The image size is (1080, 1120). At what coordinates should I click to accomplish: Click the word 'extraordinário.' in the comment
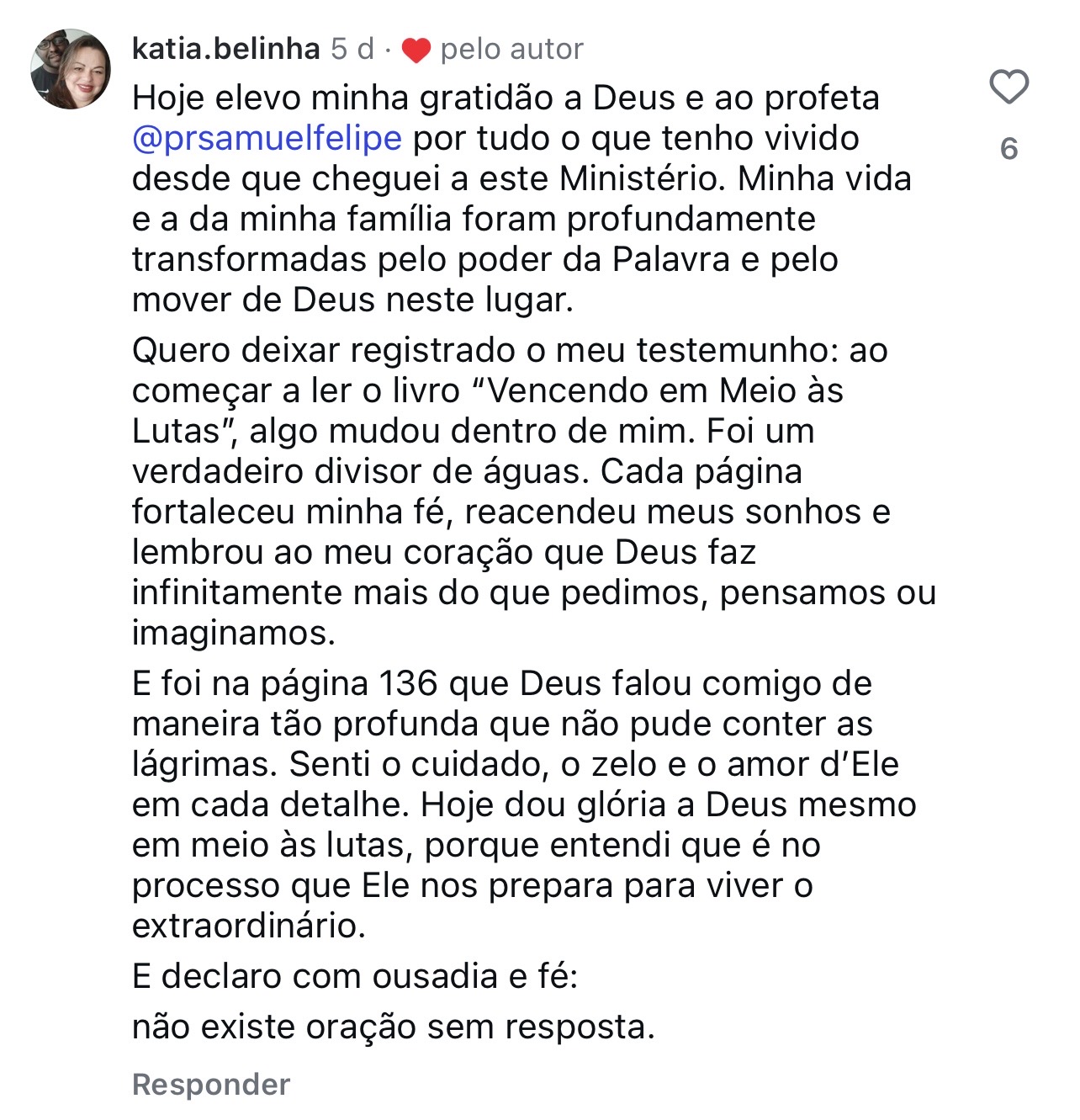point(249,926)
